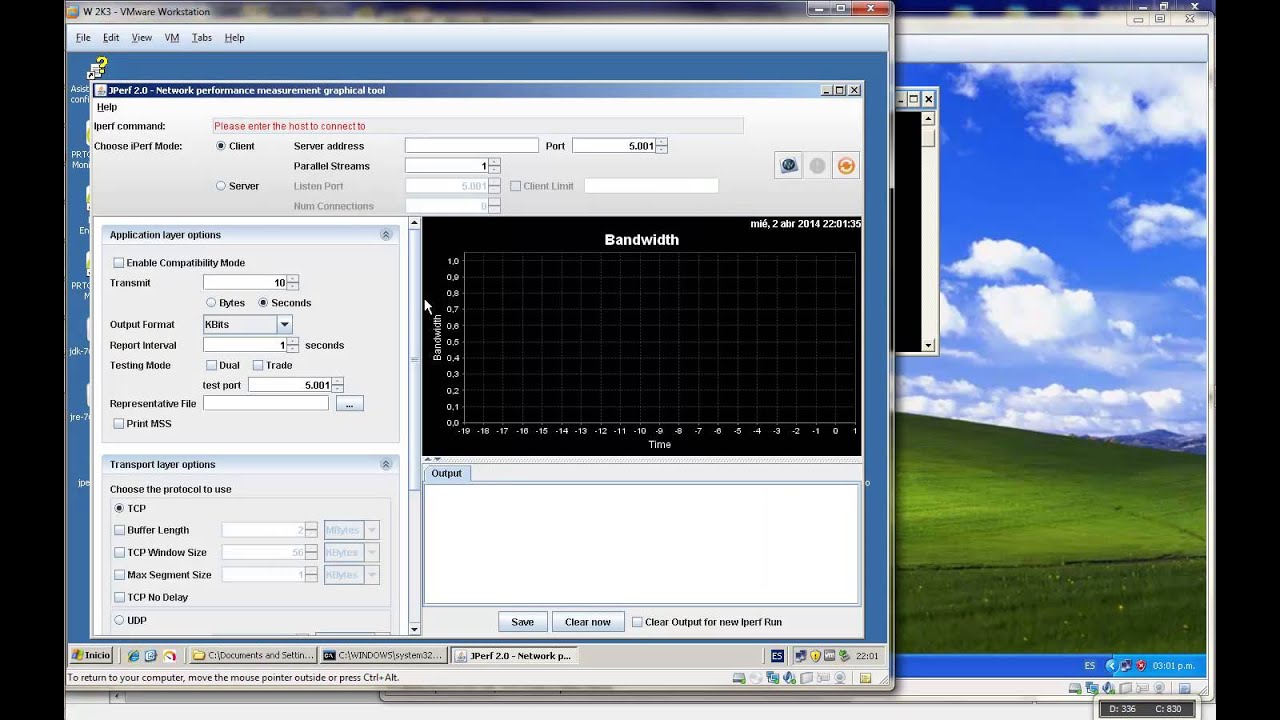Enable the Buffer Length checkbox
Screen dimensions: 1280x720
pos(120,530)
